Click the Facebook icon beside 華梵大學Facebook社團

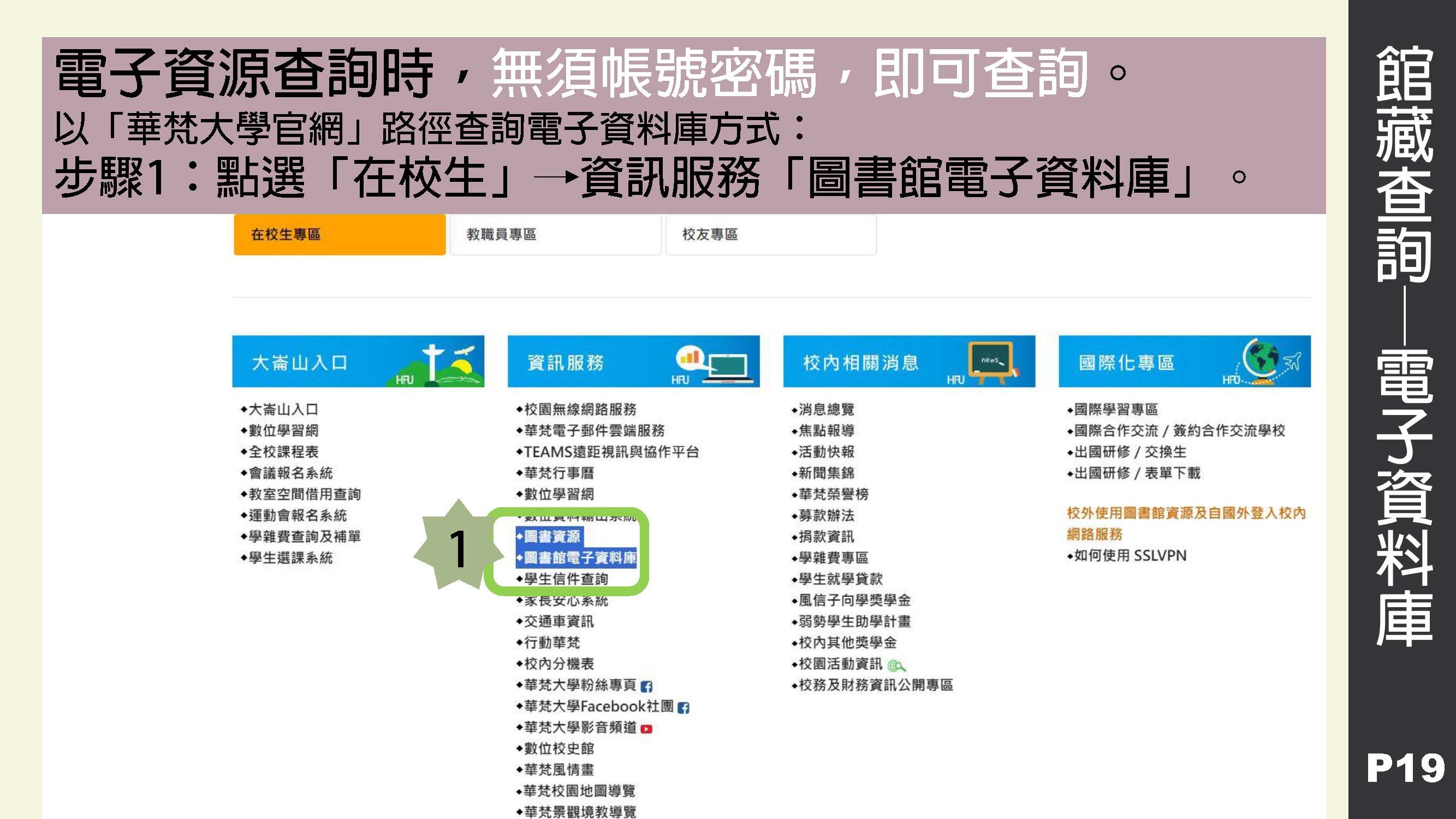[684, 708]
